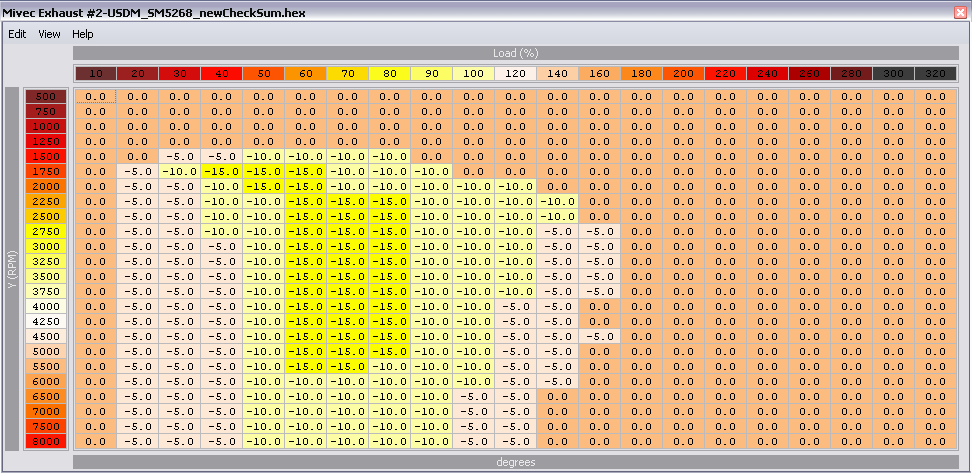Click the cell at 3000 RPM, load 70

click(348, 246)
